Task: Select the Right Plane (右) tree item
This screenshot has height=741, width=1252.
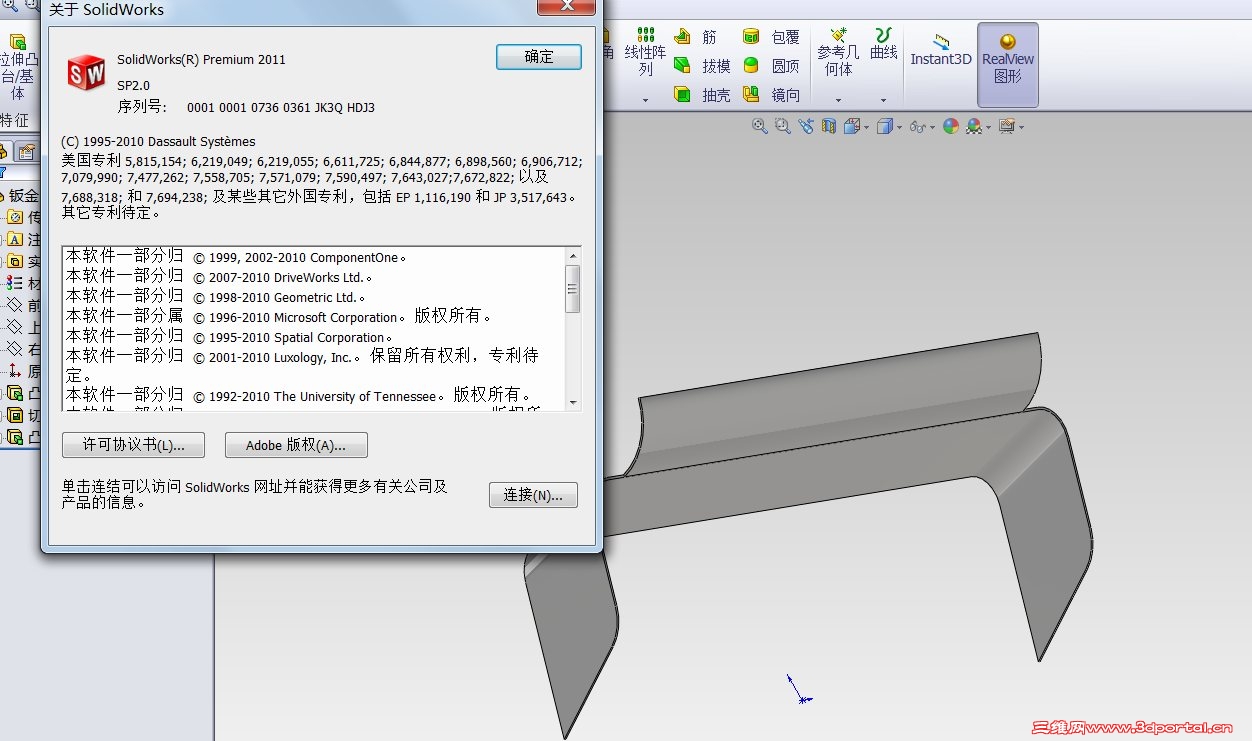Action: [24, 350]
